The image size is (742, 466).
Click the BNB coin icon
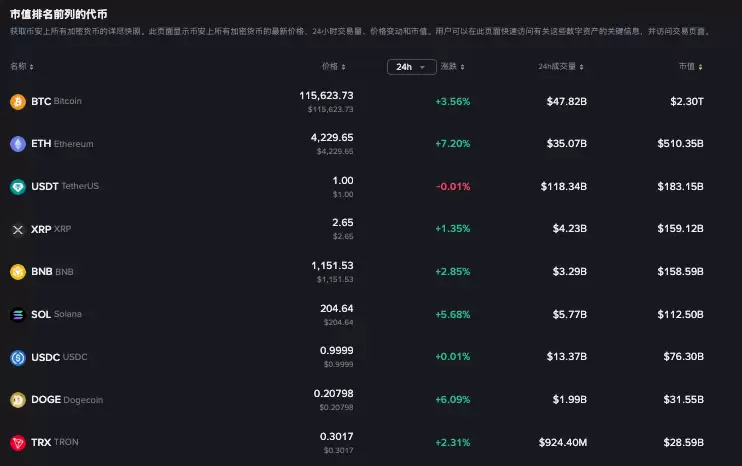click(17, 272)
